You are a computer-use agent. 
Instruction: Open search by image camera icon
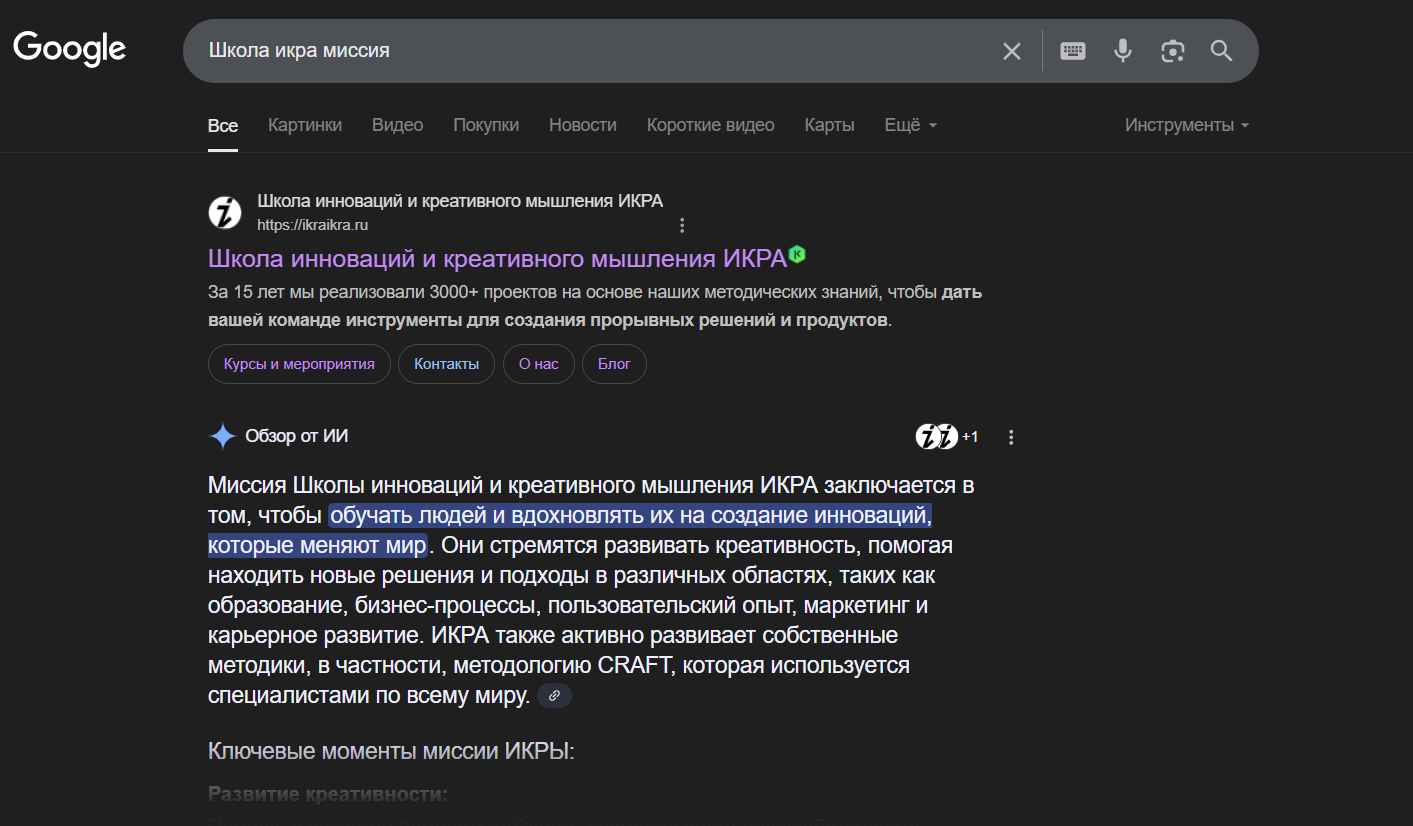[1172, 51]
